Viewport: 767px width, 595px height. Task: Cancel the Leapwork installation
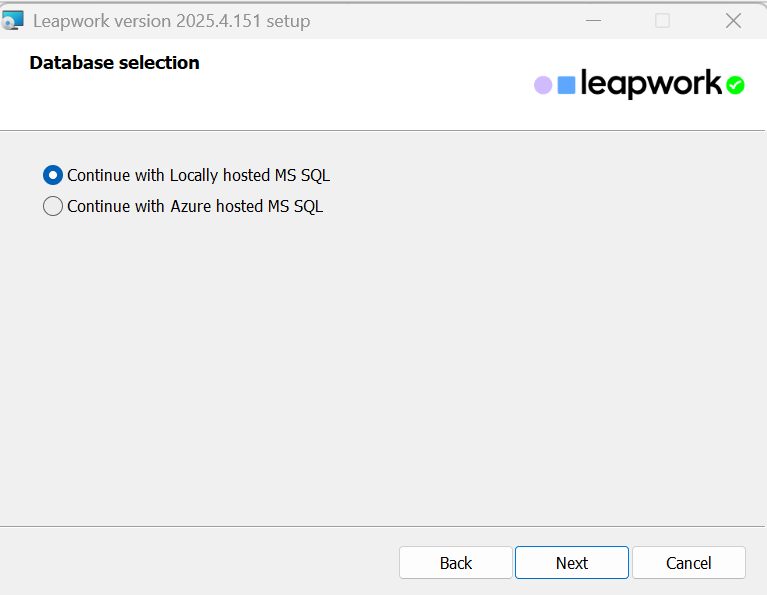[x=688, y=563]
